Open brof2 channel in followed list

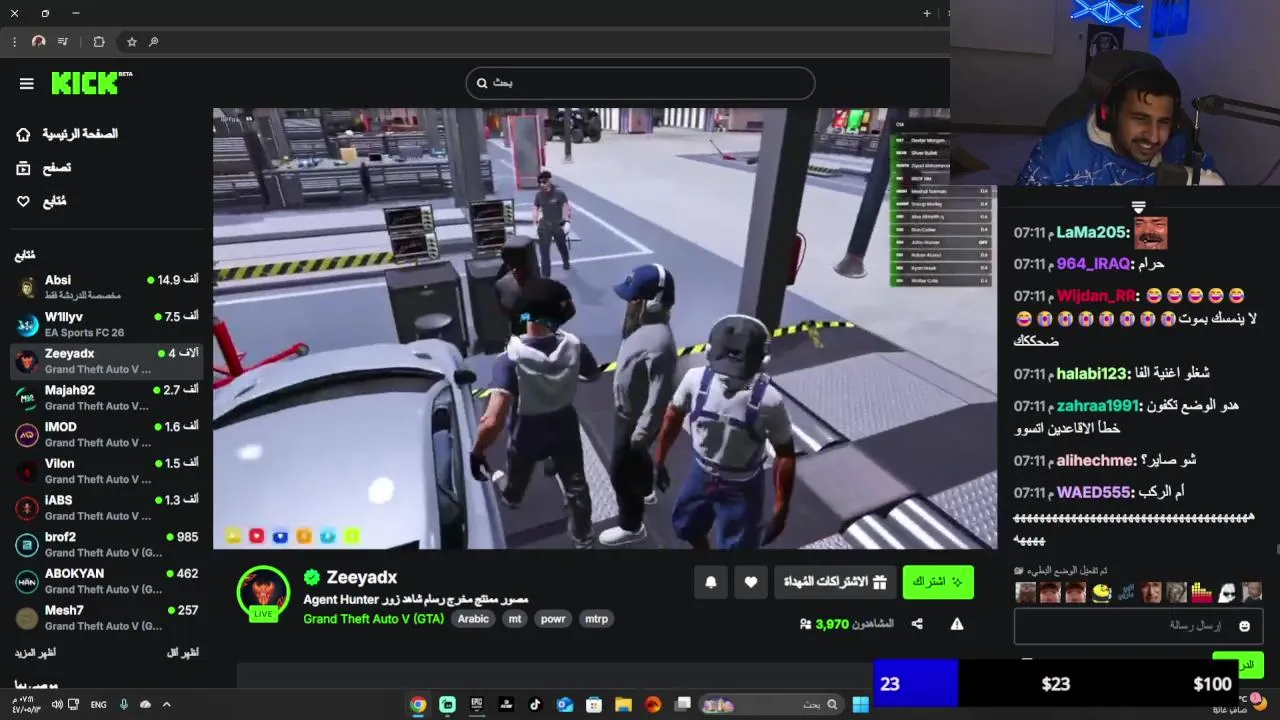point(106,544)
